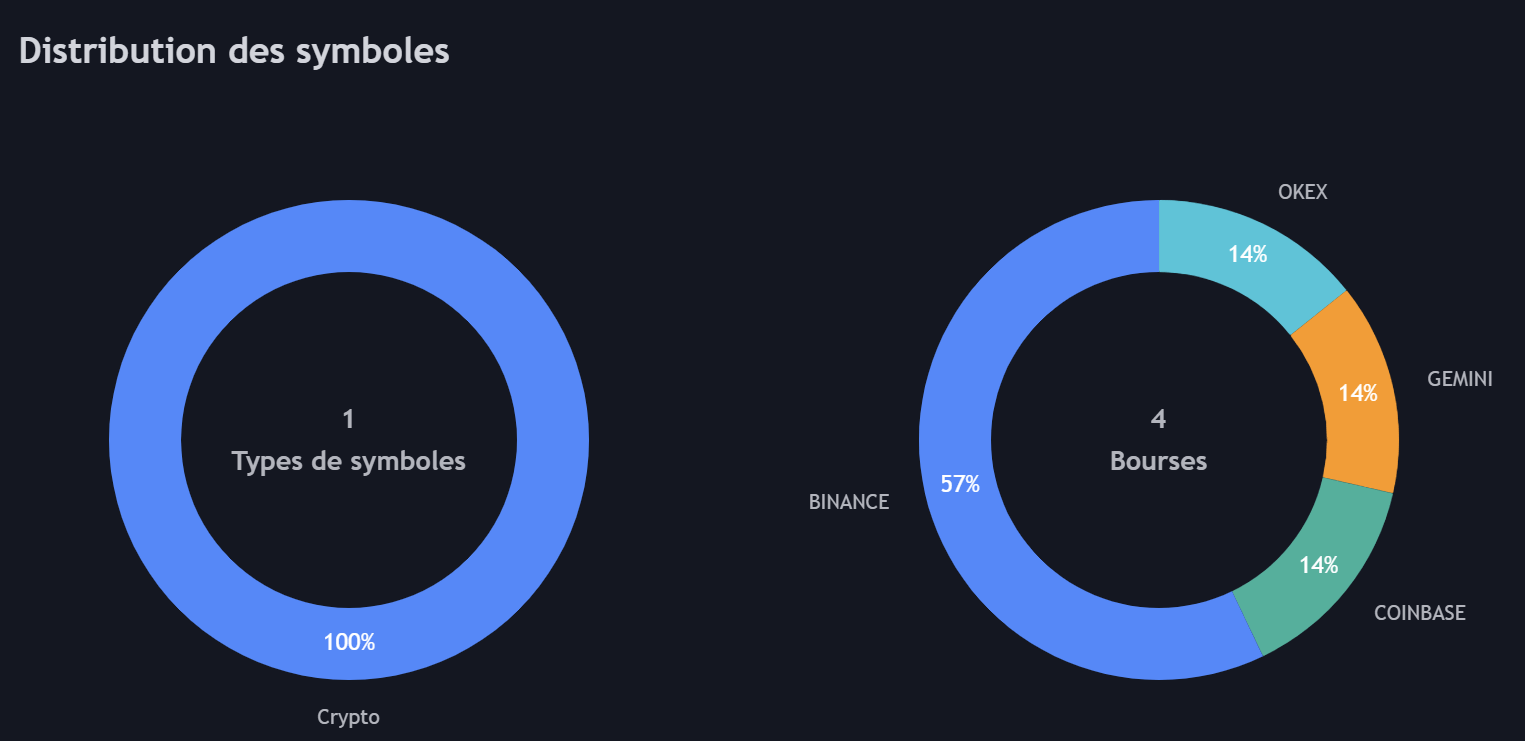Click the Crypto legend label
1525x741 pixels.
click(x=348, y=717)
